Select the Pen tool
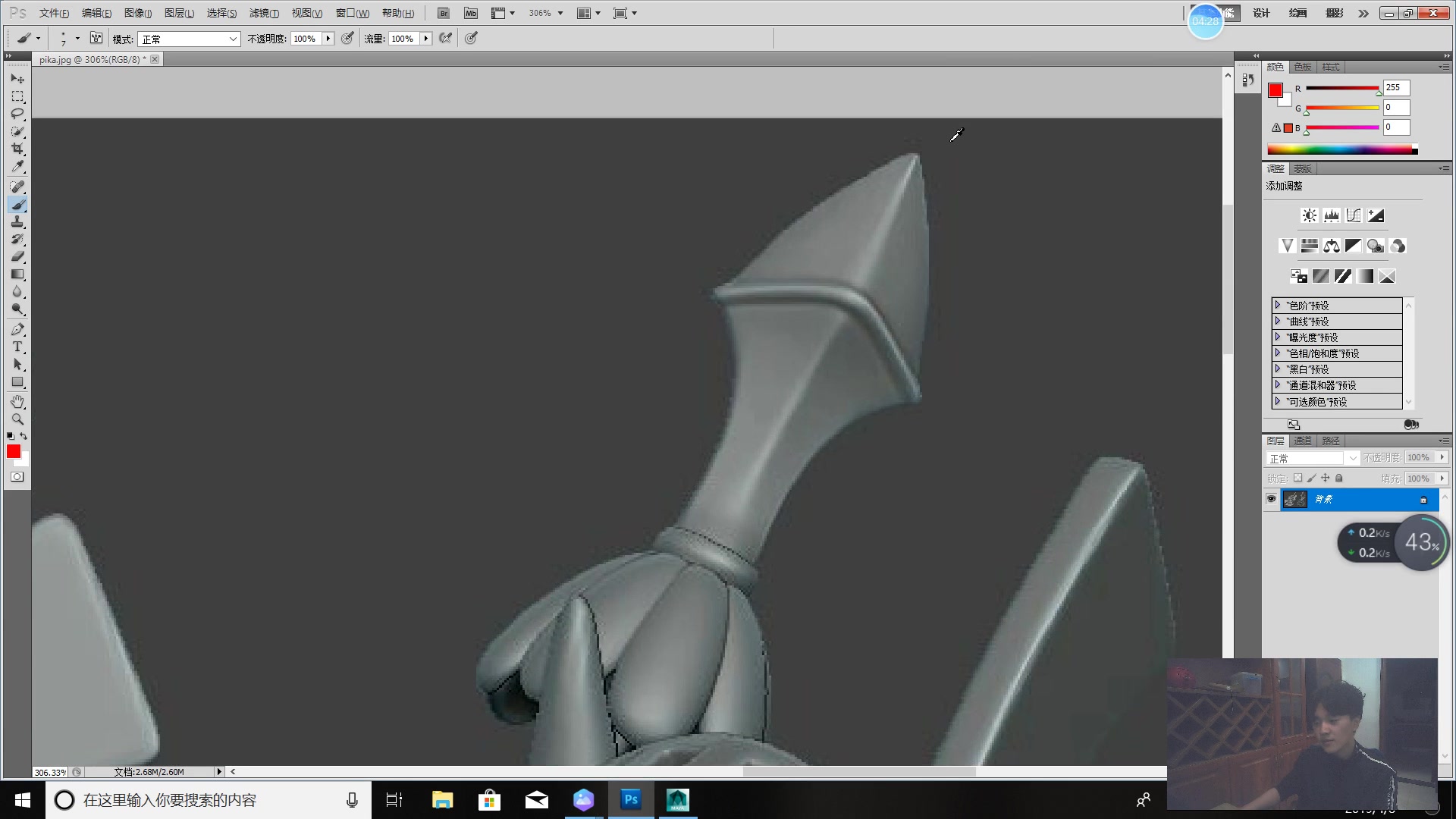The image size is (1456, 819). 17,329
